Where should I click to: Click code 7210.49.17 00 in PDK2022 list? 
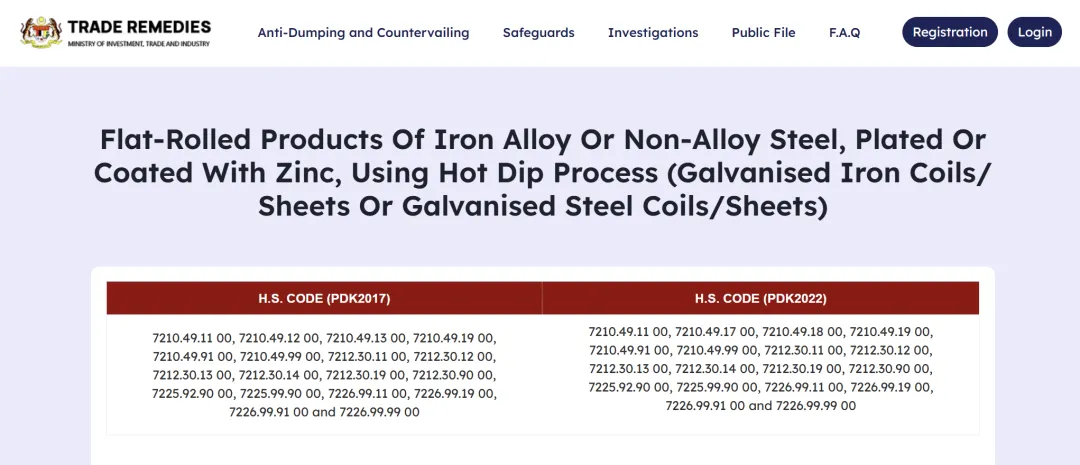(x=717, y=332)
